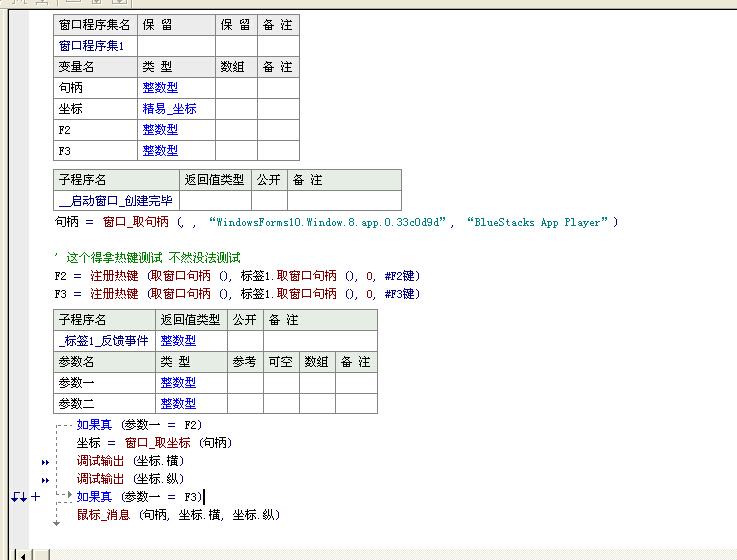Screen dimensions: 737x560
Task: Toggle the 可空 cell for 参数二
Action: point(281,403)
